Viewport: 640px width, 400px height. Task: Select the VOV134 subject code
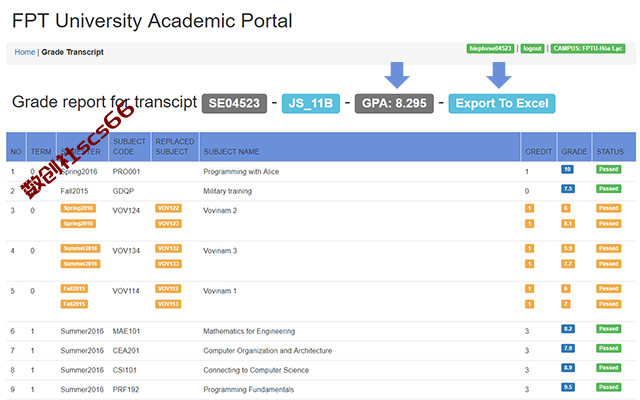click(126, 251)
